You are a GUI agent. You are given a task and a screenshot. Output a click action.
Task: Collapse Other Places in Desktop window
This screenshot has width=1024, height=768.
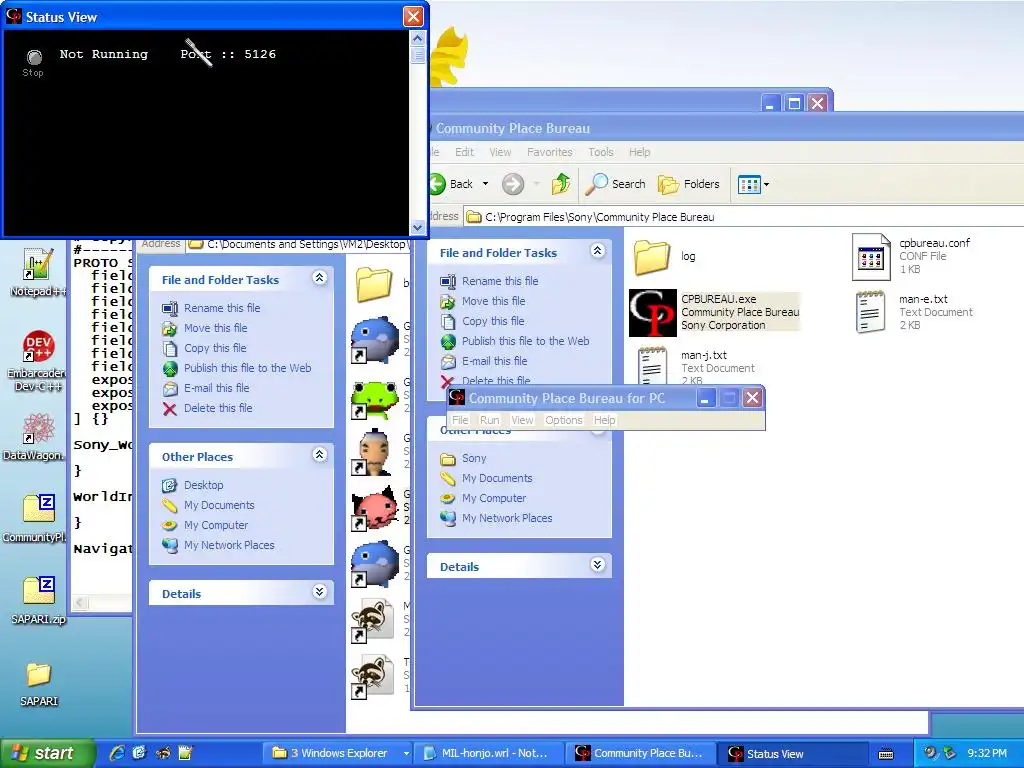click(319, 455)
